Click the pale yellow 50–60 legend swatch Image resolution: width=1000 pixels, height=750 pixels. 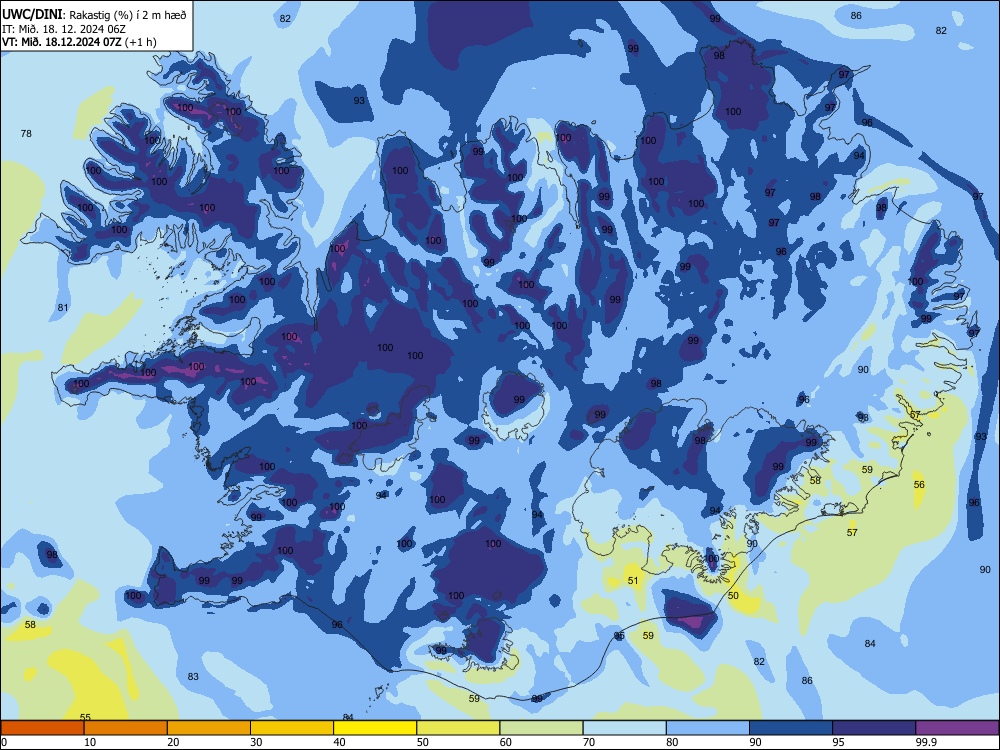click(x=458, y=728)
